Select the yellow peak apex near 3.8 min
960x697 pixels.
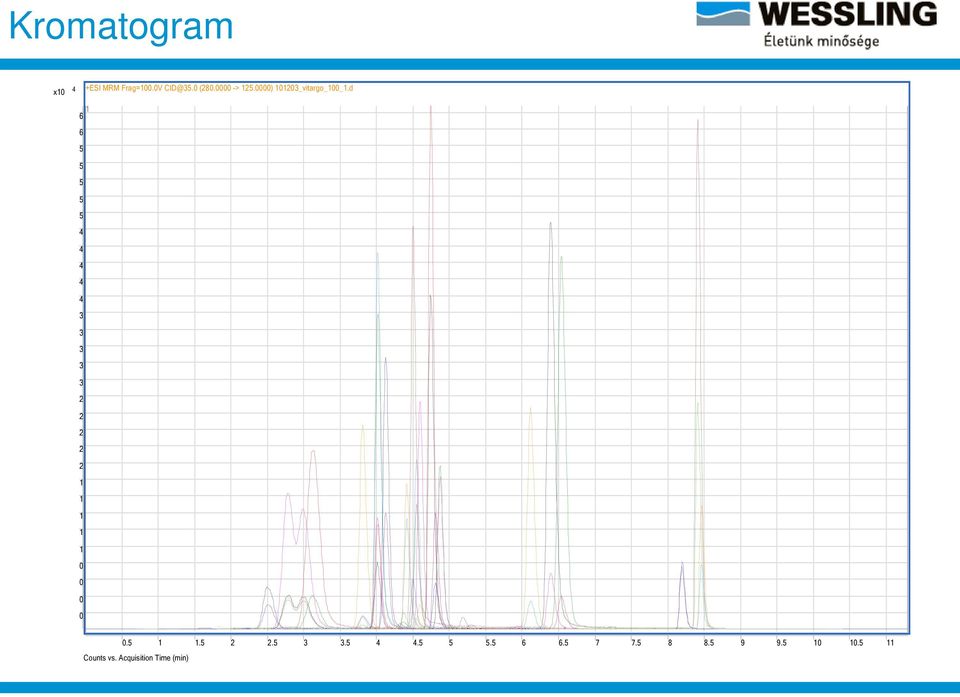[362, 428]
